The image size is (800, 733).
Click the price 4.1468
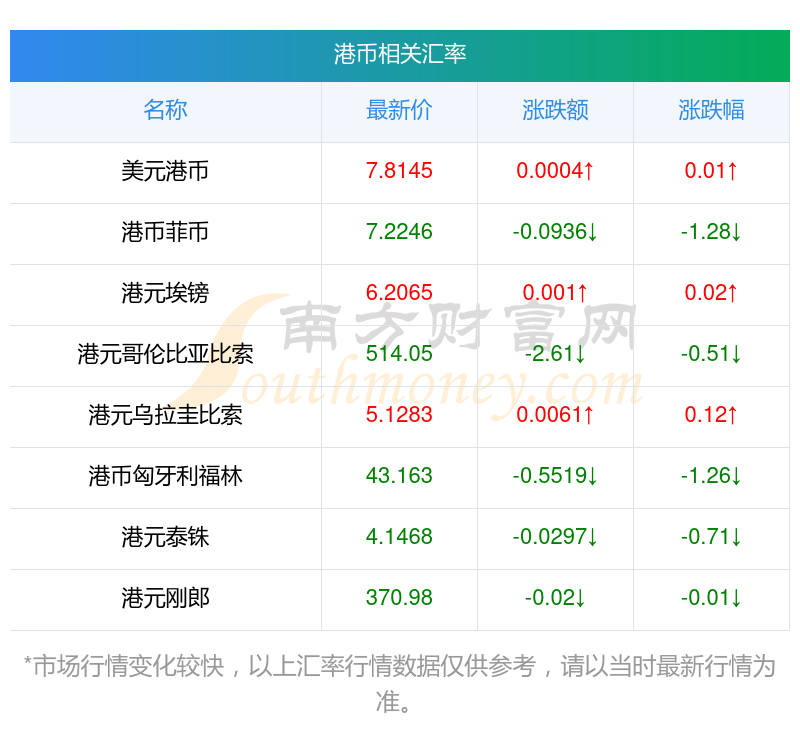pos(399,537)
